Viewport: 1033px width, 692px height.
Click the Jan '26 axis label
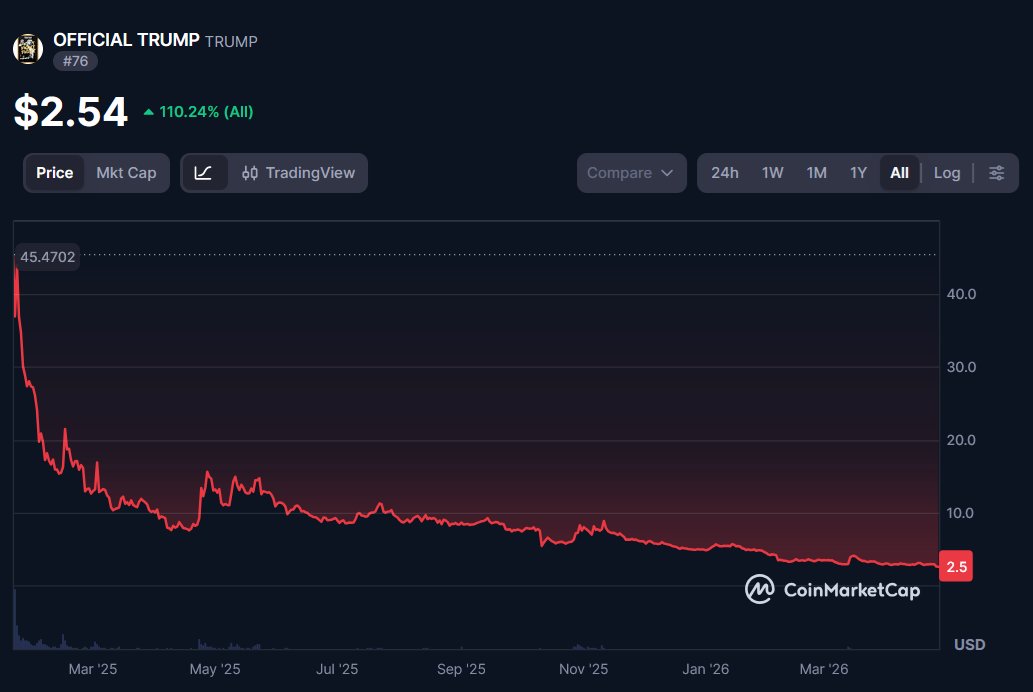pos(706,669)
